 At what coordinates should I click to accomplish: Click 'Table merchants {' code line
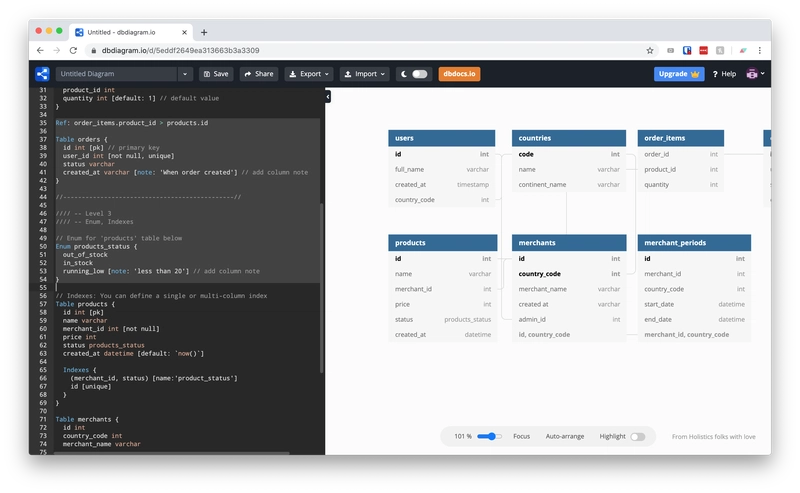(87, 420)
